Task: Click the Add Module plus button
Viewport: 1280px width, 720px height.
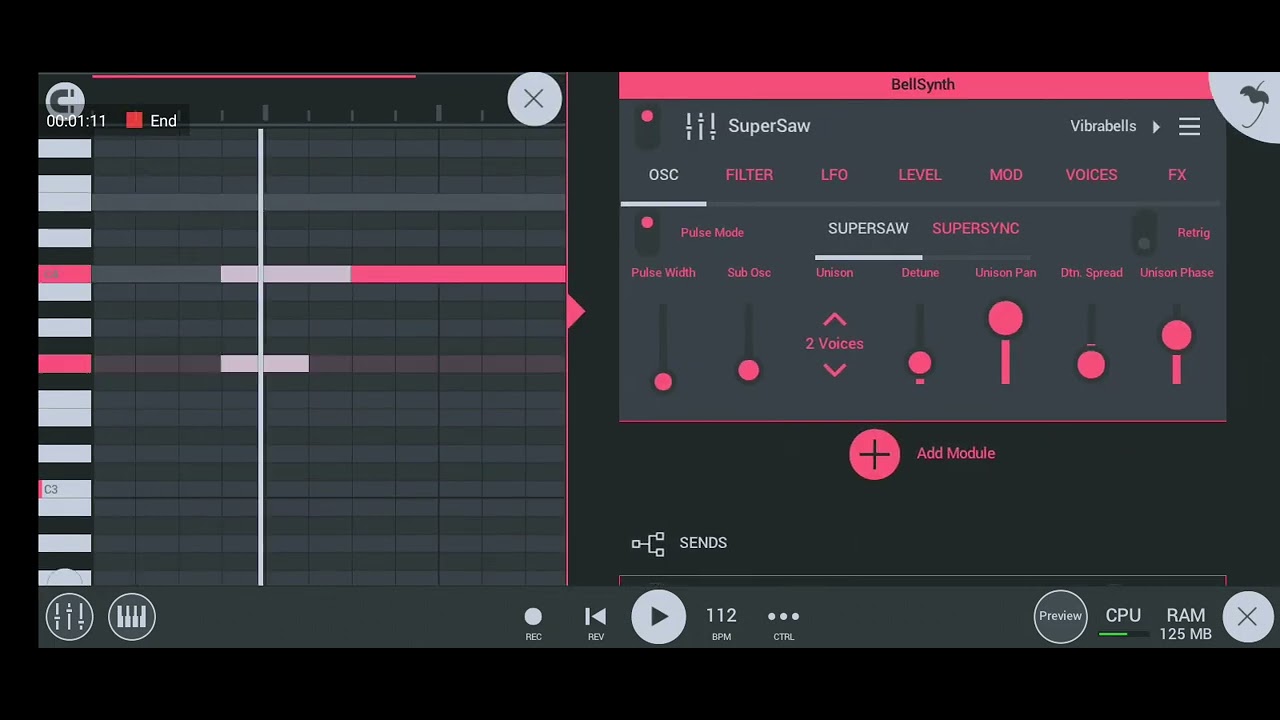Action: [875, 454]
